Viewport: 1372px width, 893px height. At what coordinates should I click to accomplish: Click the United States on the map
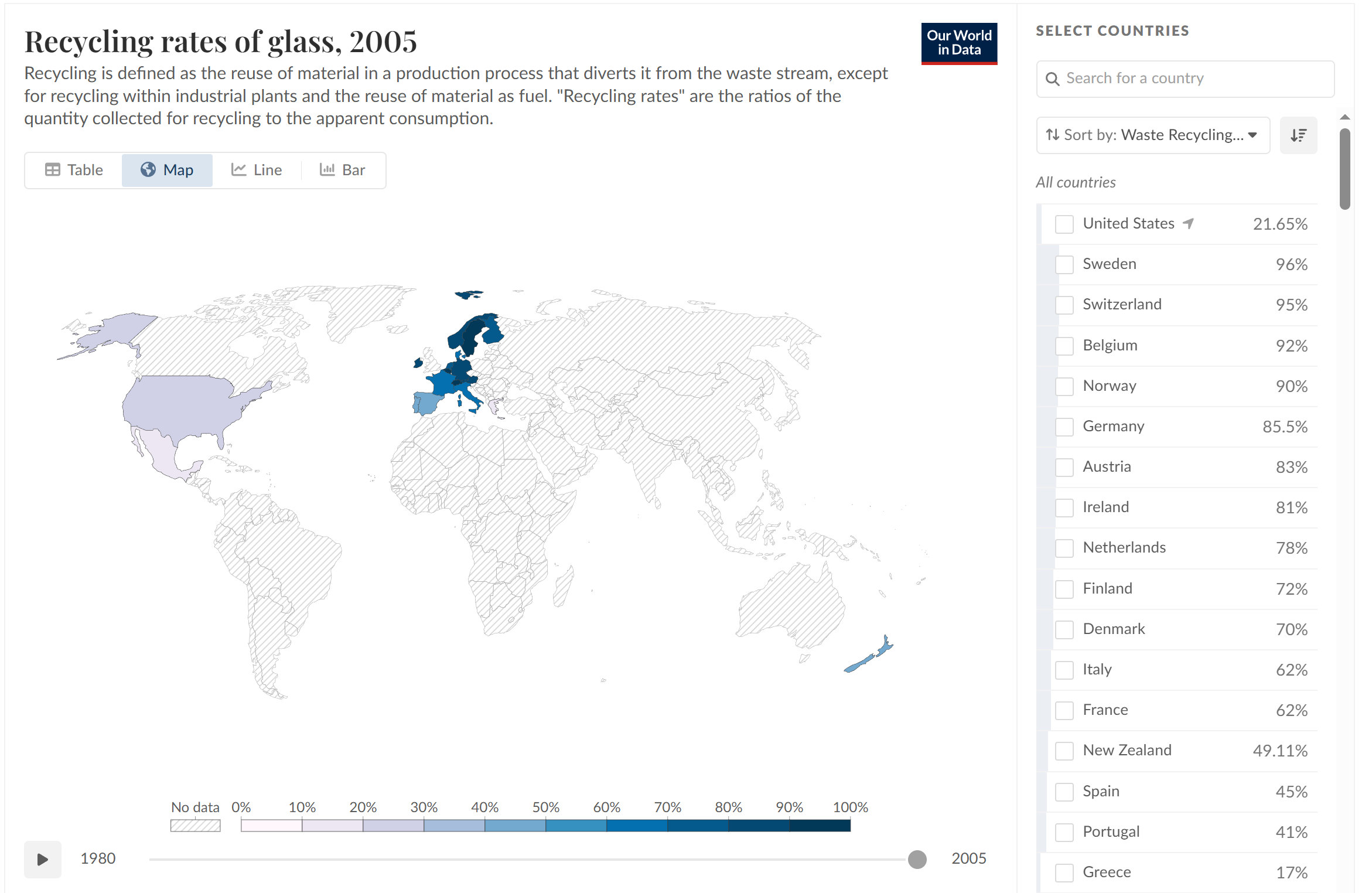coord(182,404)
